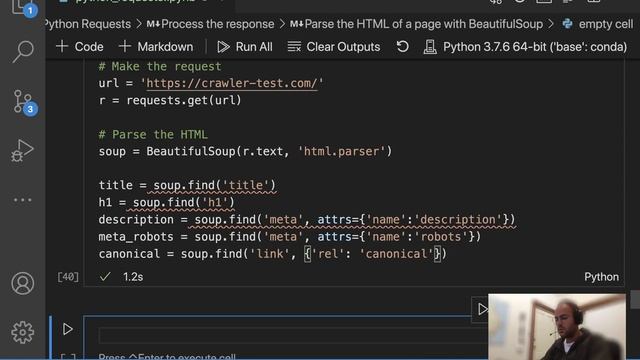640x360 pixels.
Task: Clear Outputs of all cells
Action: tap(333, 47)
